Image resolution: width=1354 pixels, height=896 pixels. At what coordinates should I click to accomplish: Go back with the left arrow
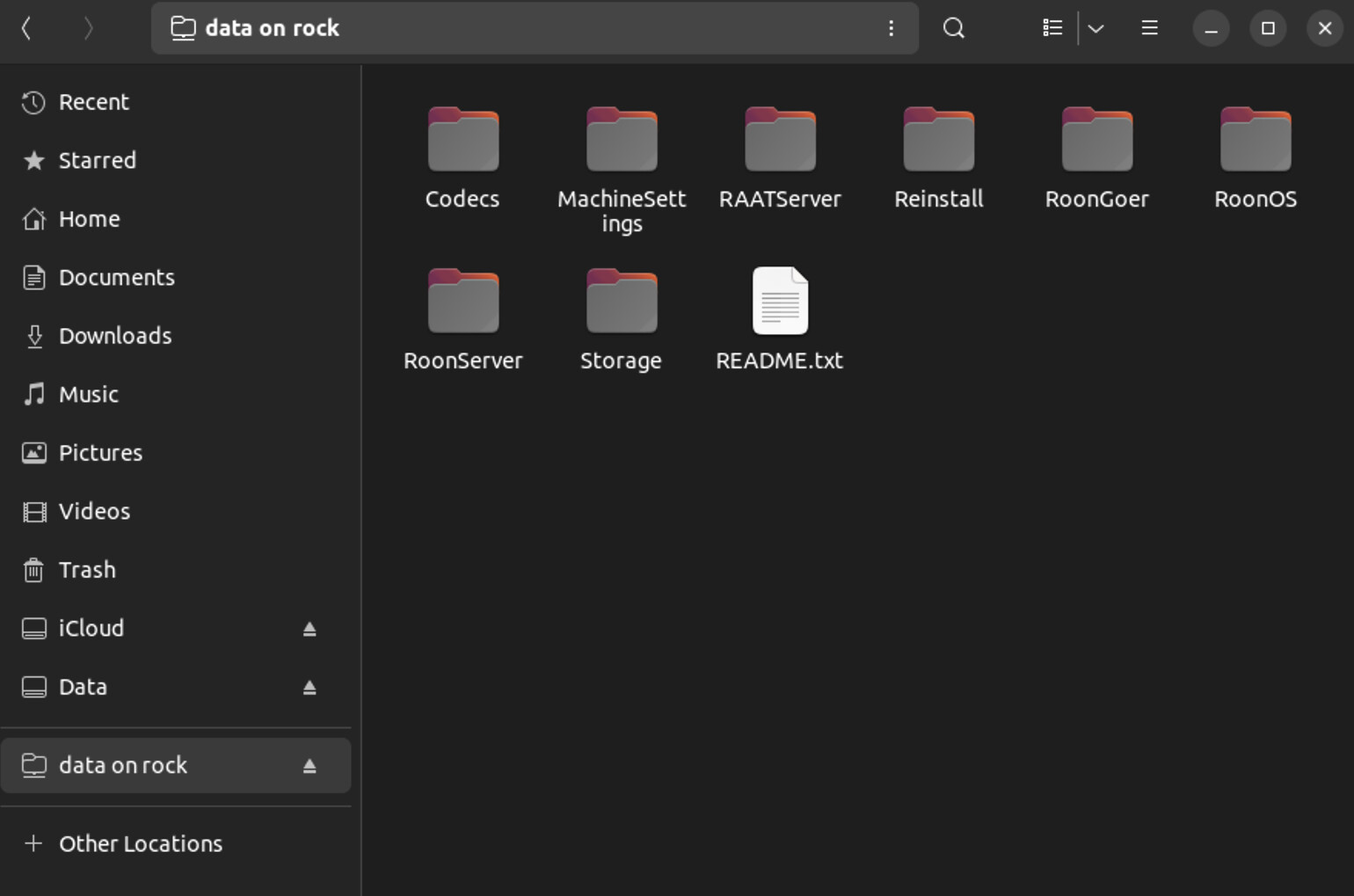coord(26,28)
